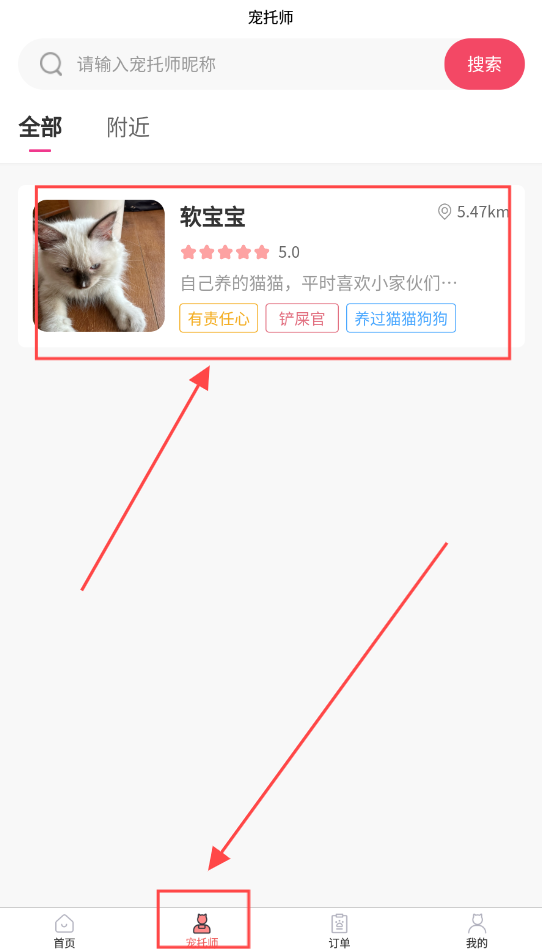The image size is (542, 949).
Task: Click the five-star rating icons
Action: click(x=225, y=252)
